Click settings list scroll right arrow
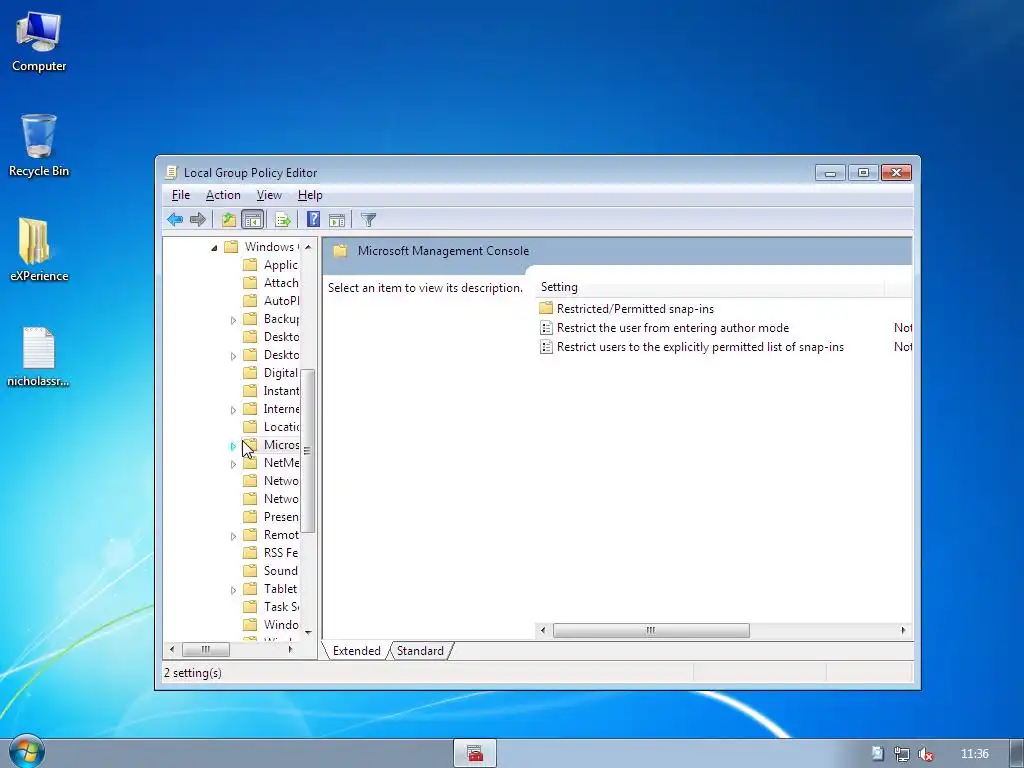1024x768 pixels. coord(903,630)
